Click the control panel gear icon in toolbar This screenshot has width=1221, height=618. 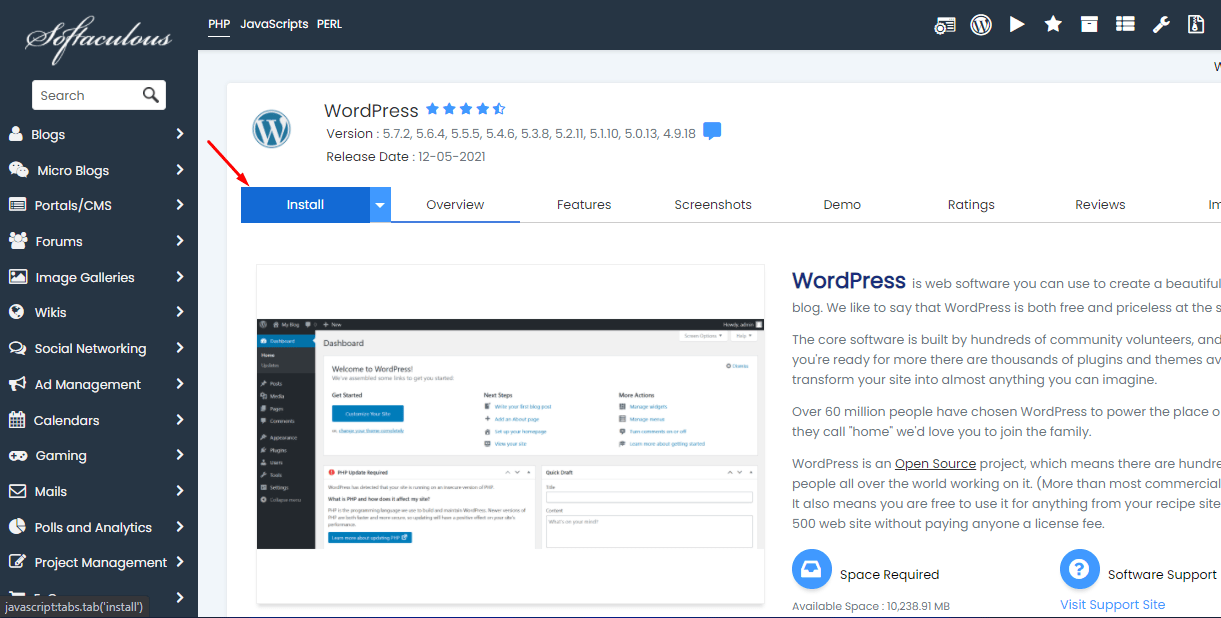pyautogui.click(x=945, y=25)
